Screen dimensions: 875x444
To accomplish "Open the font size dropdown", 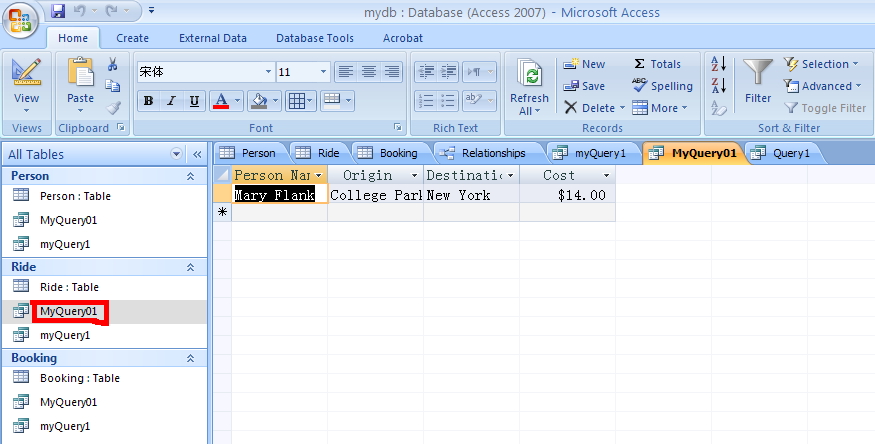I will point(323,72).
